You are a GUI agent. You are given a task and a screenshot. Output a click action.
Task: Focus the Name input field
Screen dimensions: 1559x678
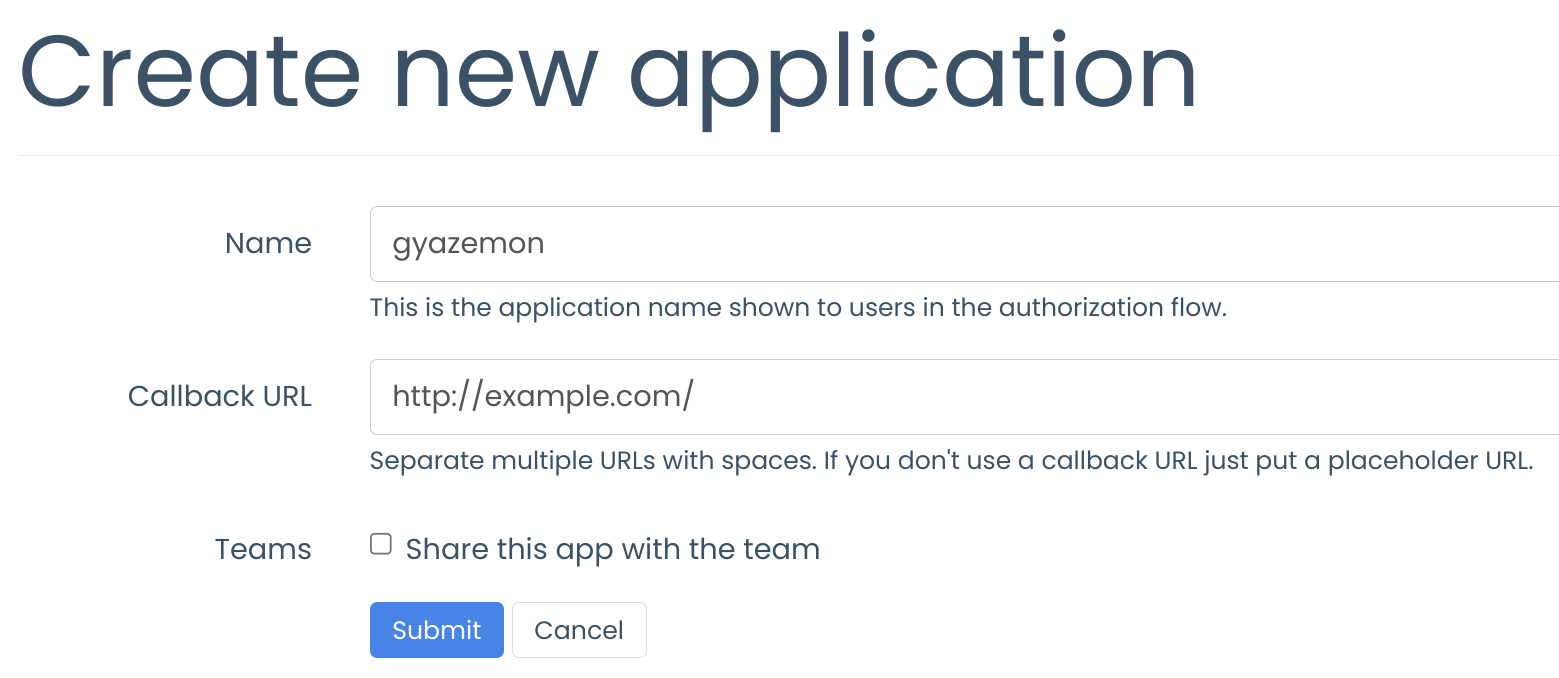(960, 244)
